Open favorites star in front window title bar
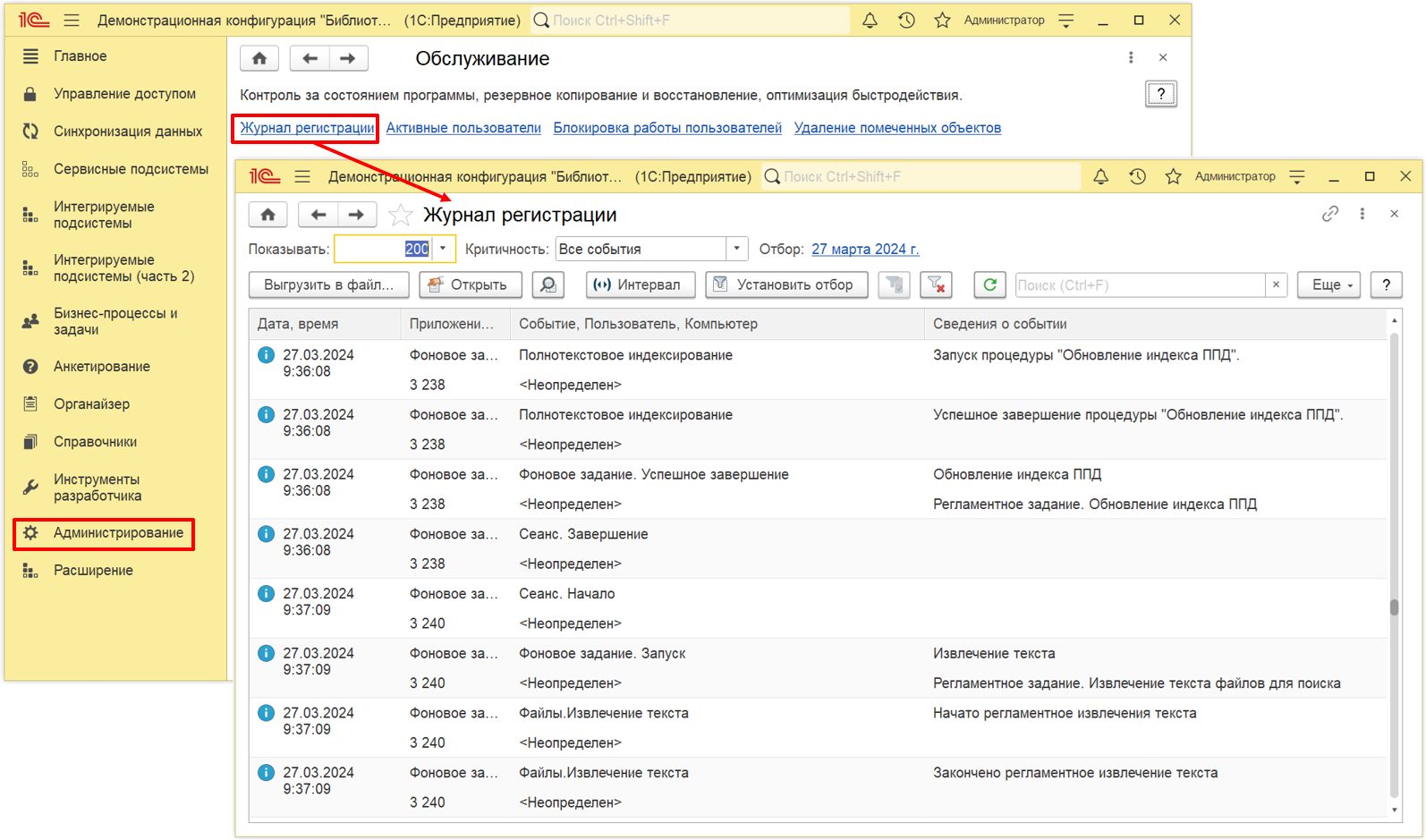The image size is (1426, 840). point(1173,176)
